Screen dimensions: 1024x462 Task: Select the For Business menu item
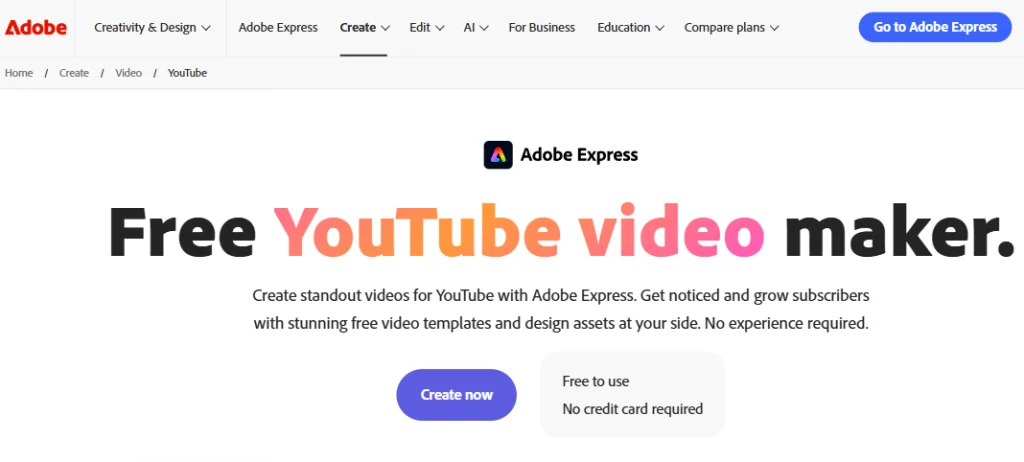[542, 27]
